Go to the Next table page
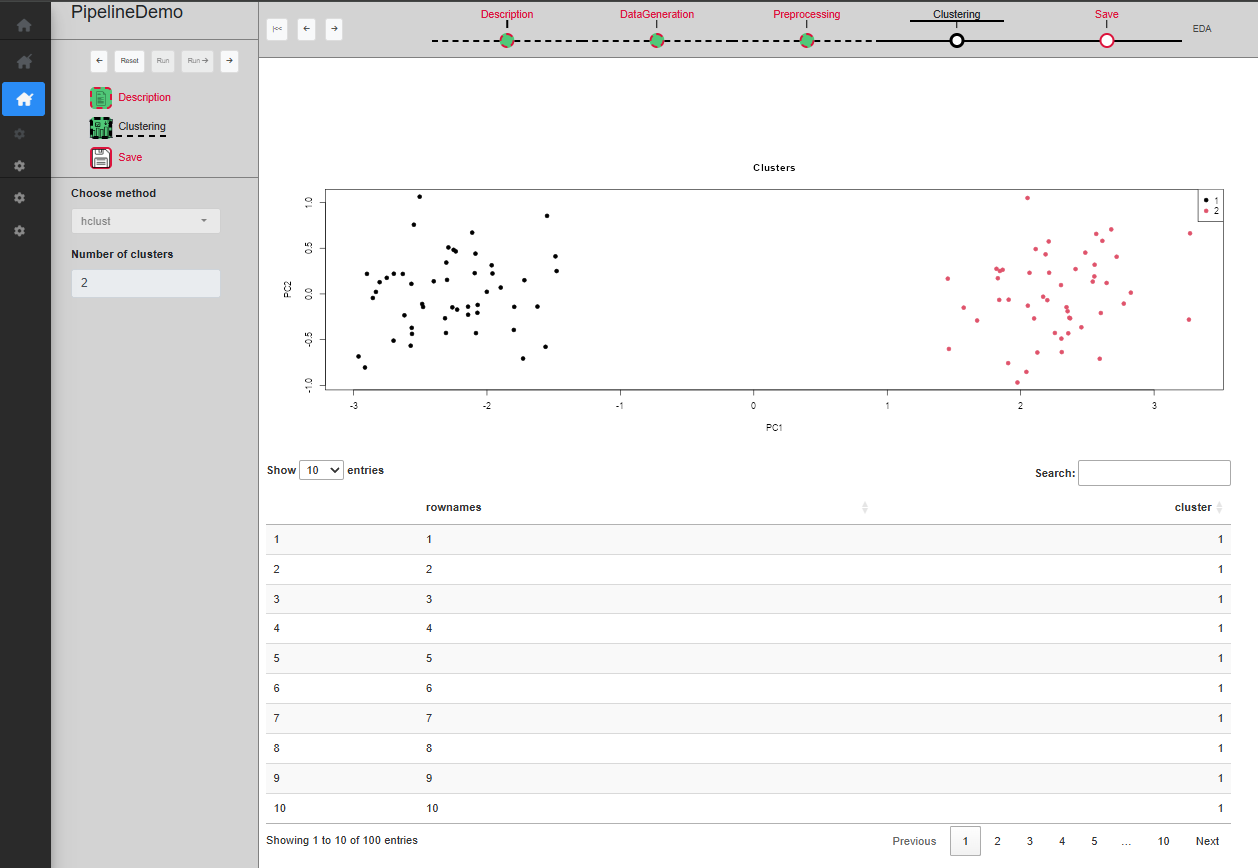This screenshot has width=1258, height=868. click(1207, 841)
